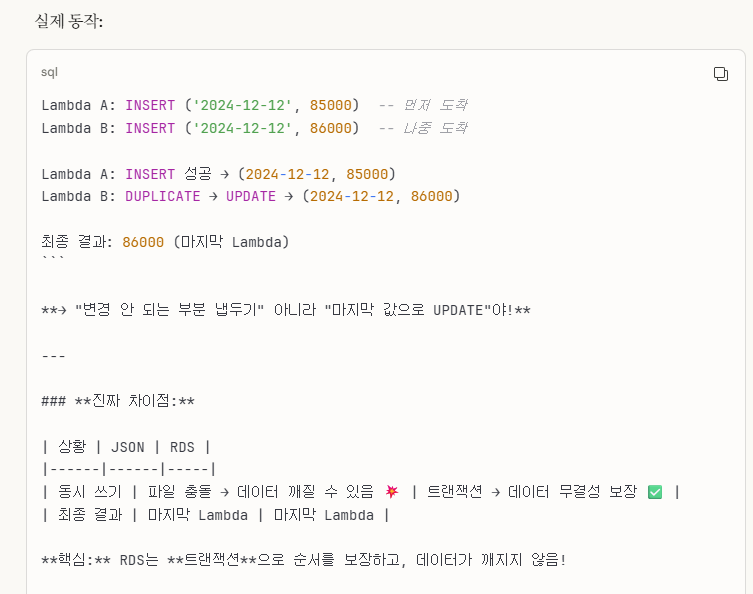The width and height of the screenshot is (753, 594).
Task: Click the '동시 쓰기' table row
Action: (x=361, y=492)
